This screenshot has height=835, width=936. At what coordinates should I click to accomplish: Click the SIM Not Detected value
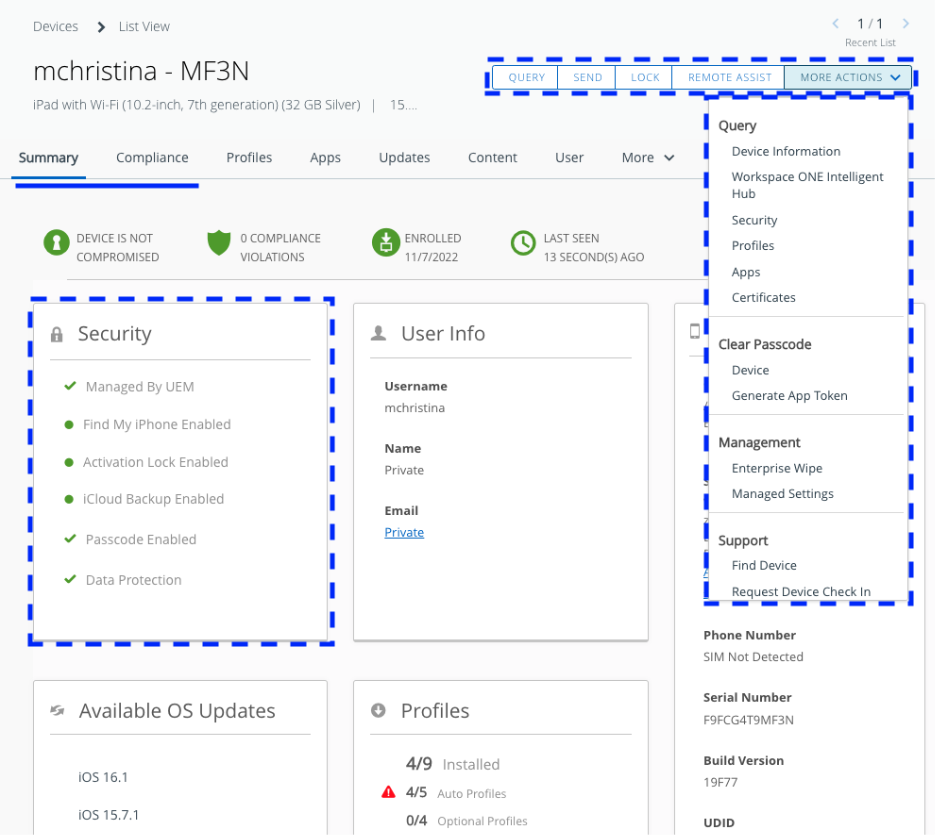753,657
